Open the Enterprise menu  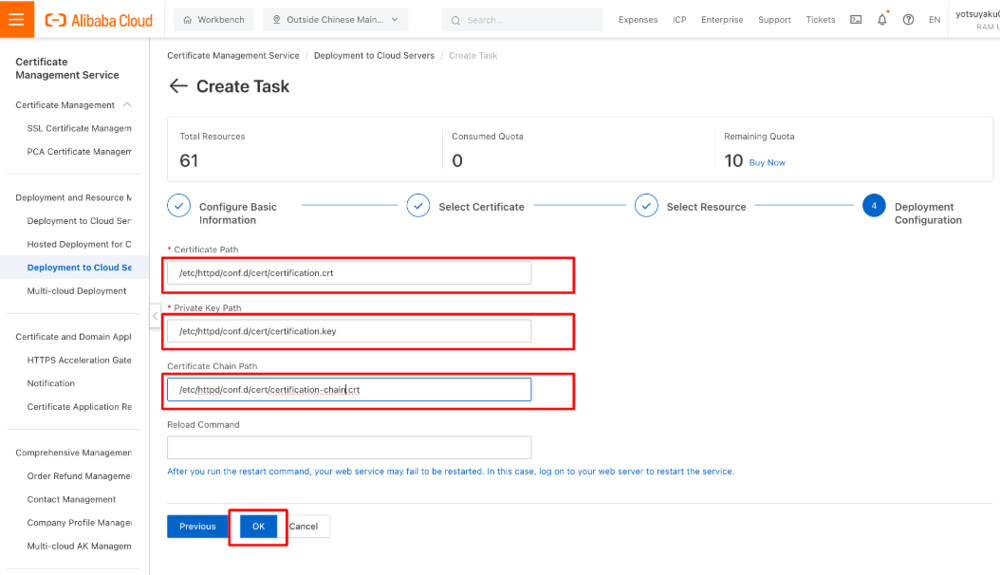(722, 20)
